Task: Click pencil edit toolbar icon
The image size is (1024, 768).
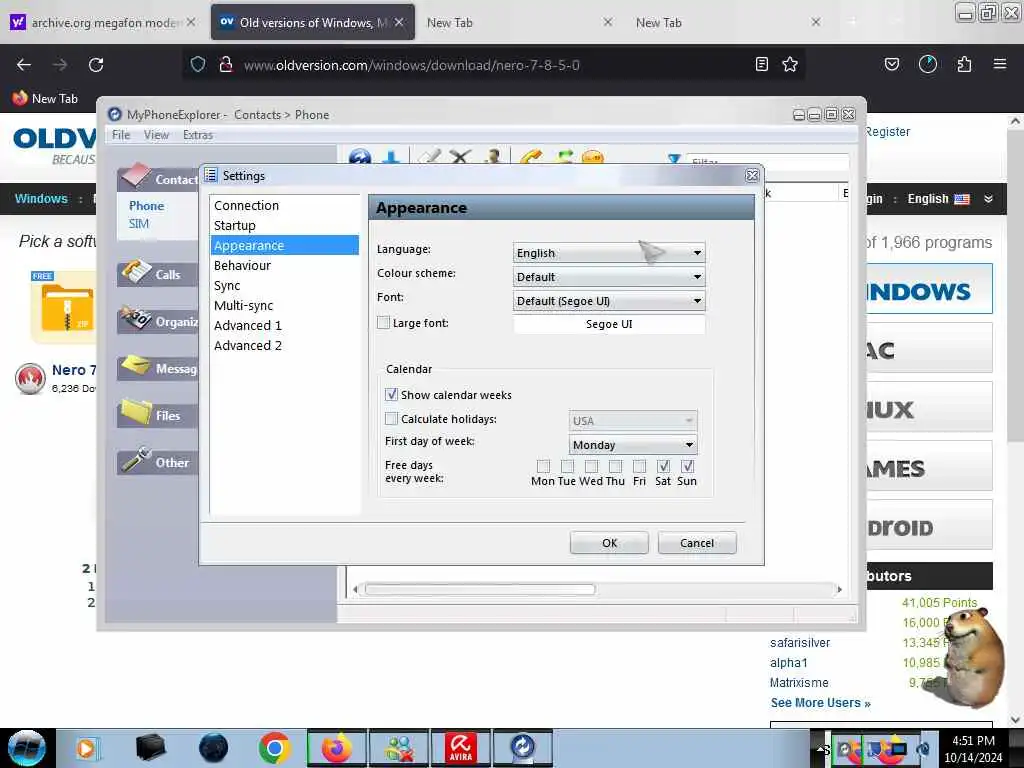Action: (x=429, y=157)
